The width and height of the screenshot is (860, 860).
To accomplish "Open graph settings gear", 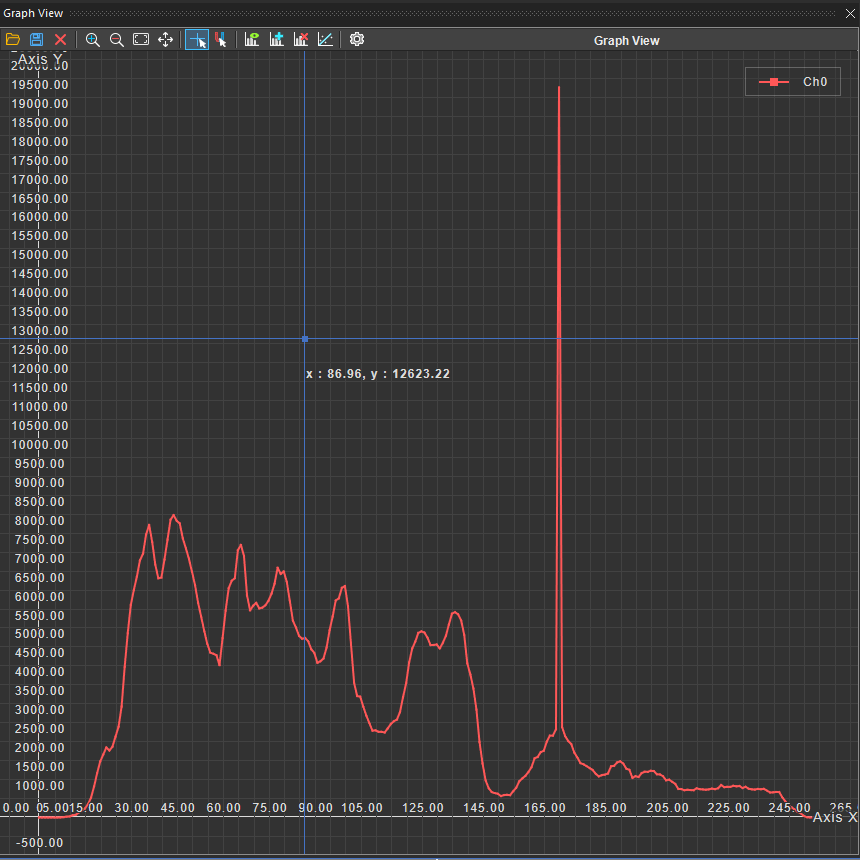I will 357,39.
